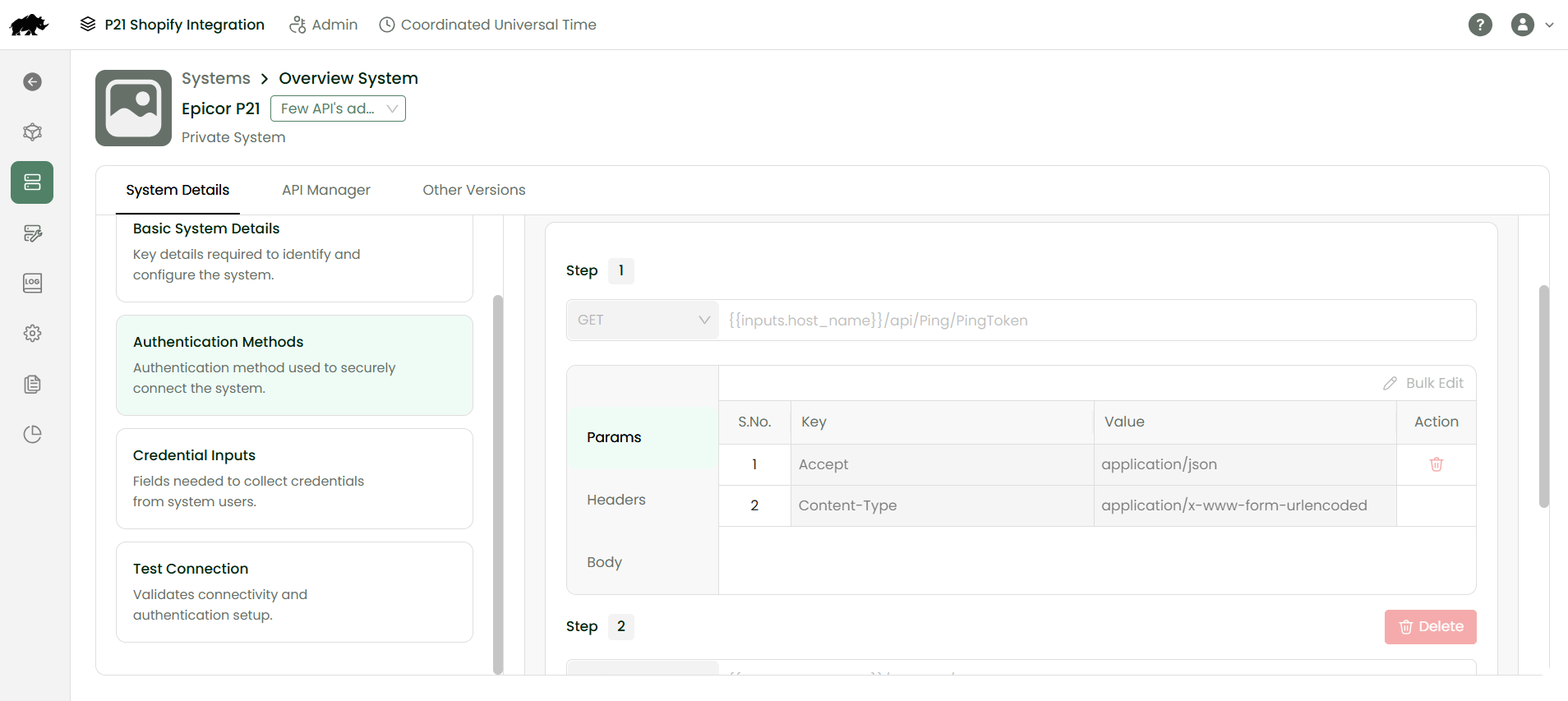This screenshot has width=1568, height=701.
Task: Click the Admin role icon
Action: (x=297, y=25)
